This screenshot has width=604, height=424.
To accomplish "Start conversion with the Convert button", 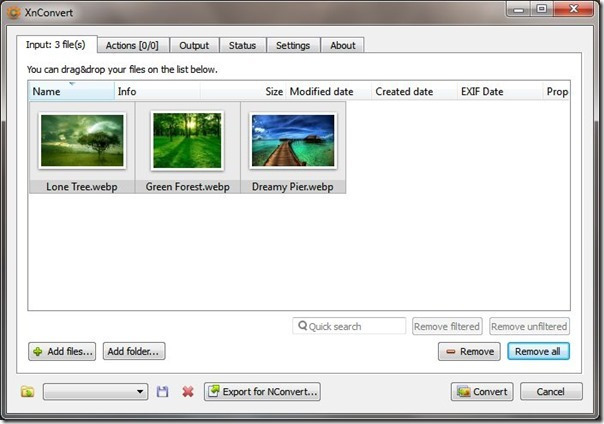I will tap(482, 392).
